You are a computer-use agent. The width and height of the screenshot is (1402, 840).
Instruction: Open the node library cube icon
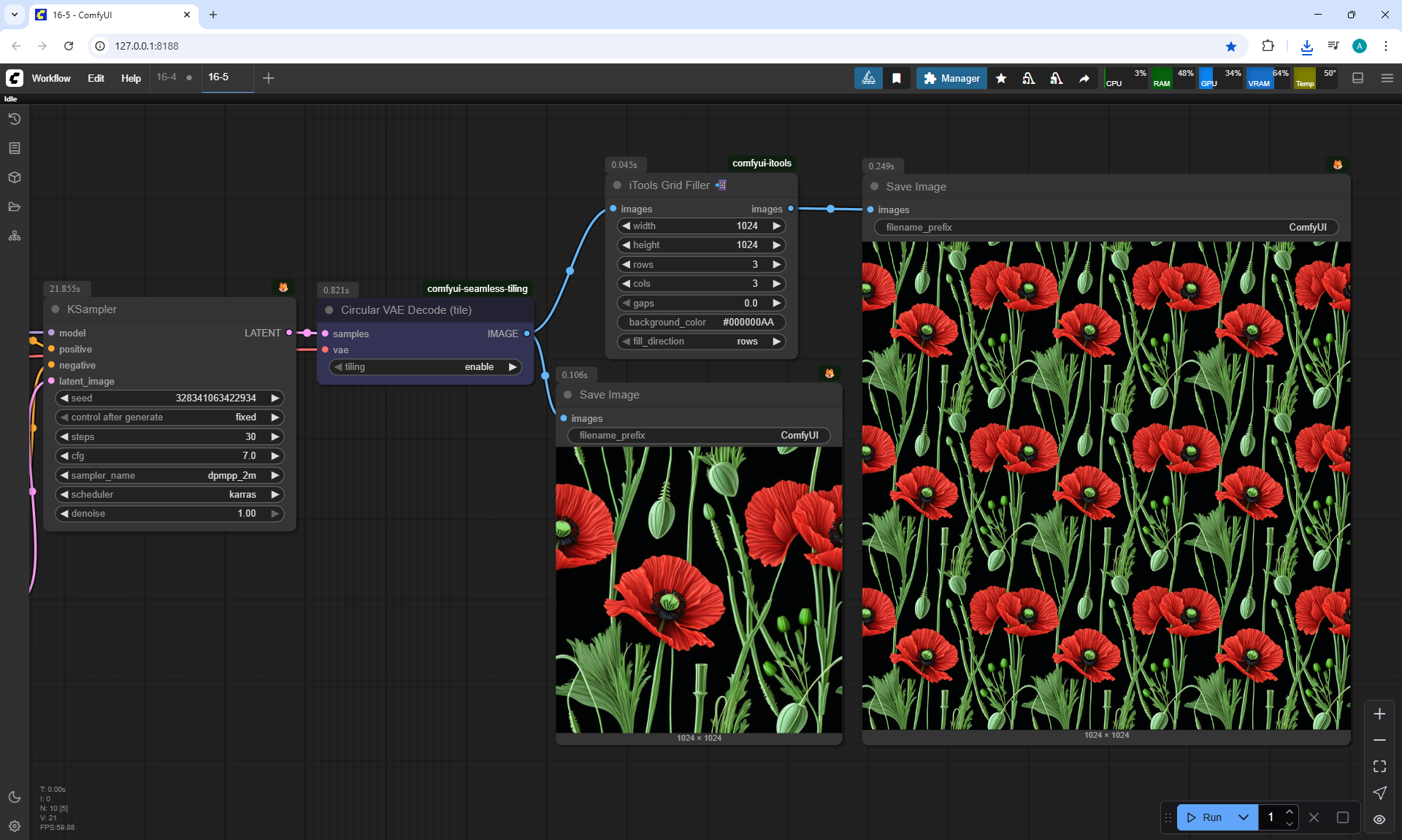pos(15,177)
